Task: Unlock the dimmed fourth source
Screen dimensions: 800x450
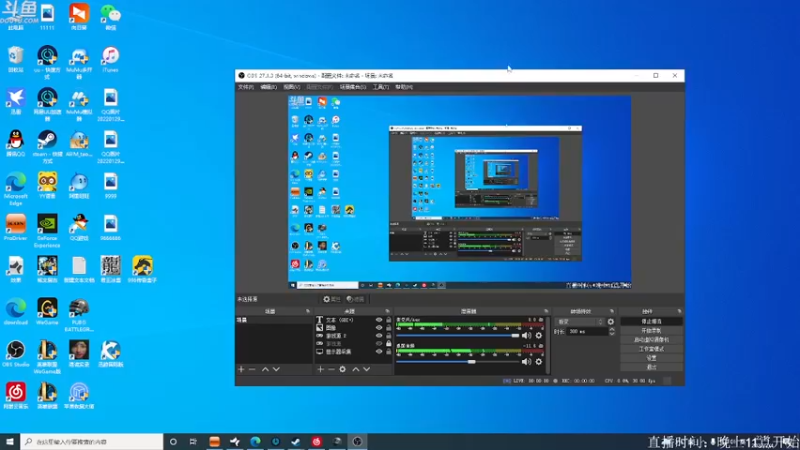Action: 389,344
